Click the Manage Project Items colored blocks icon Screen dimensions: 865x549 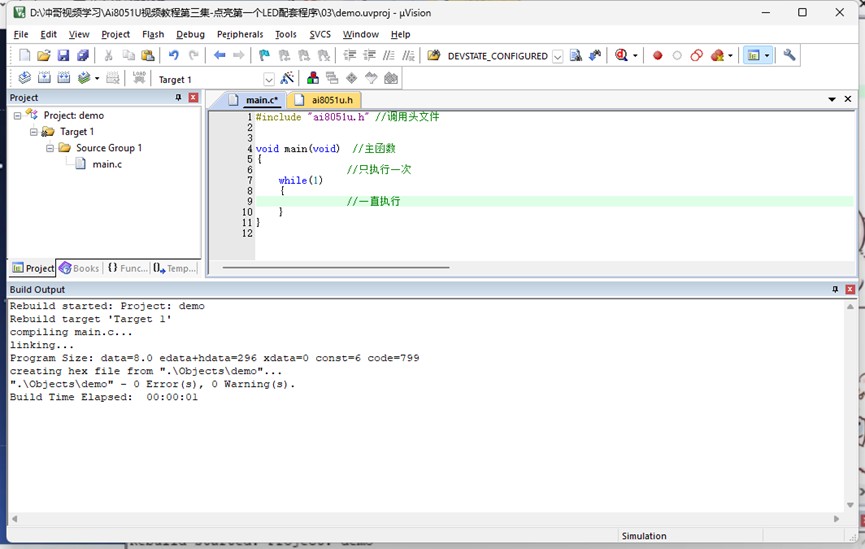click(313, 79)
